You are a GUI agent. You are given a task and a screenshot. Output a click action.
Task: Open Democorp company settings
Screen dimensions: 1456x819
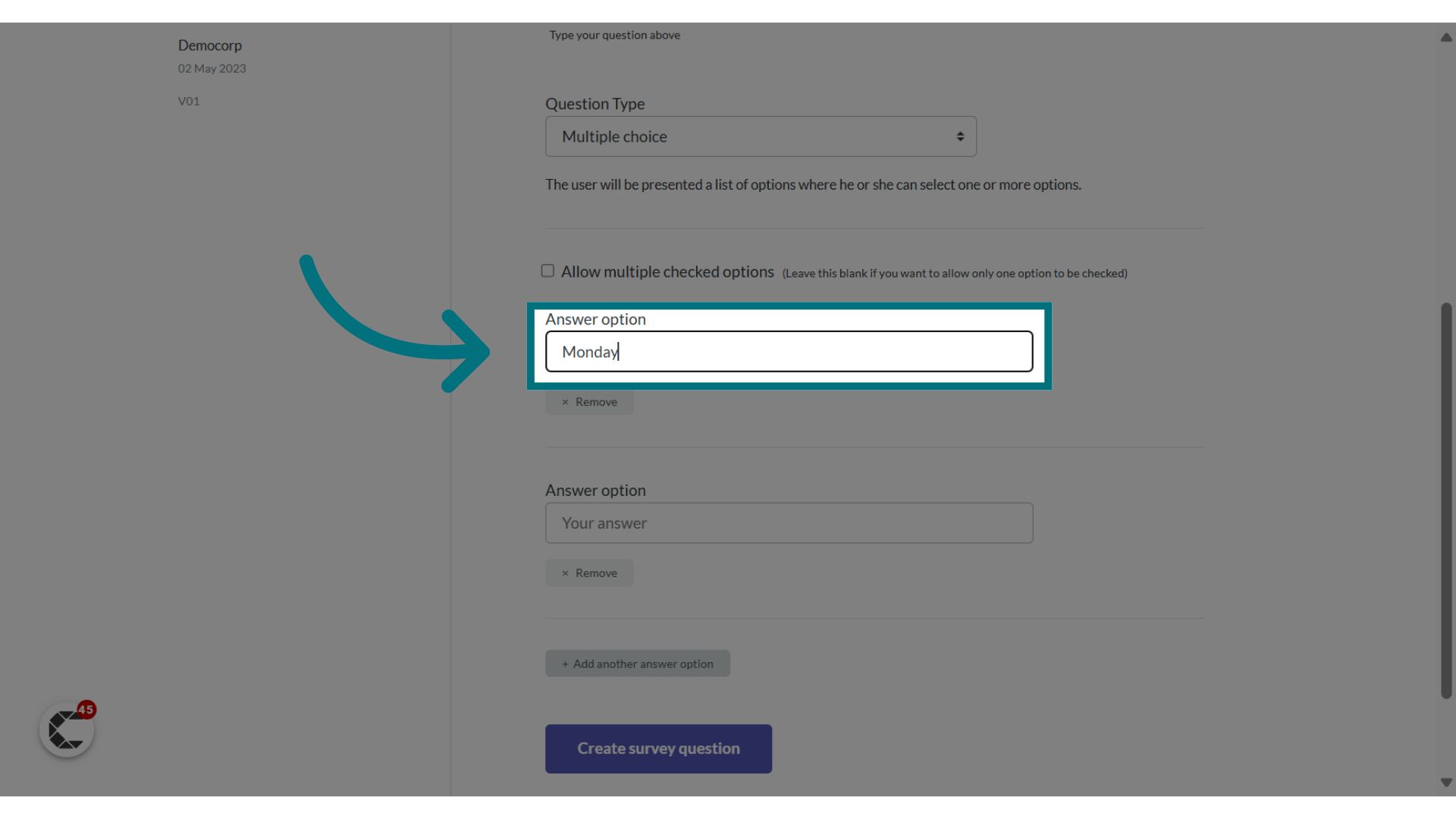coord(210,45)
